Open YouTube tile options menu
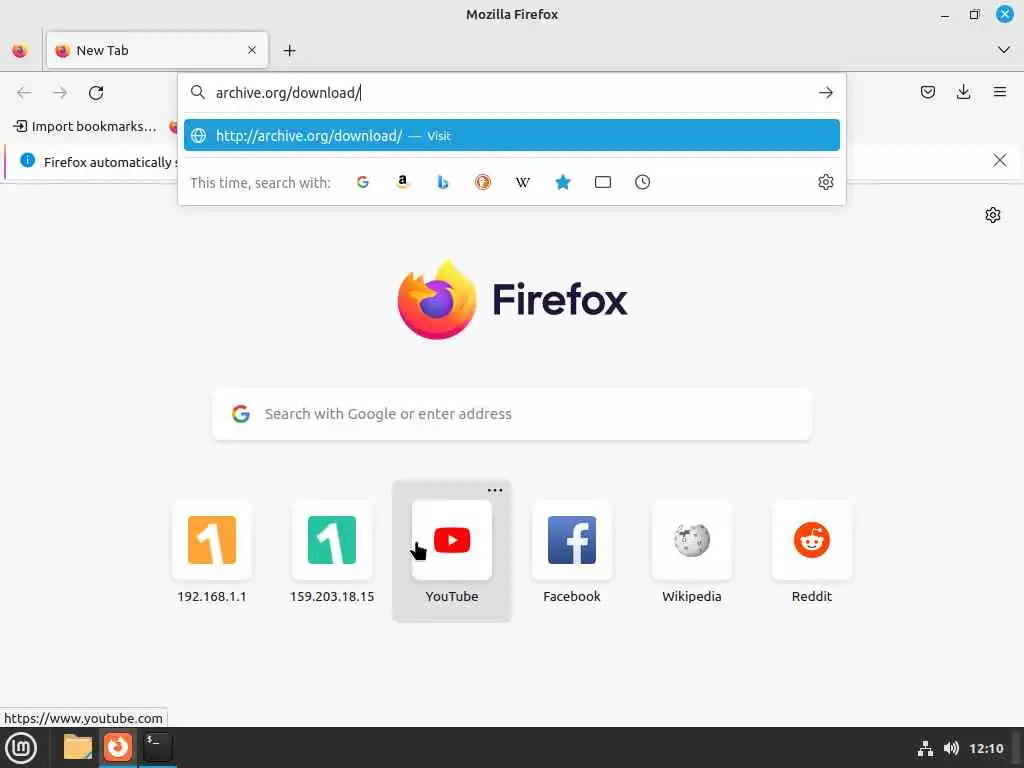1024x768 pixels. point(495,490)
